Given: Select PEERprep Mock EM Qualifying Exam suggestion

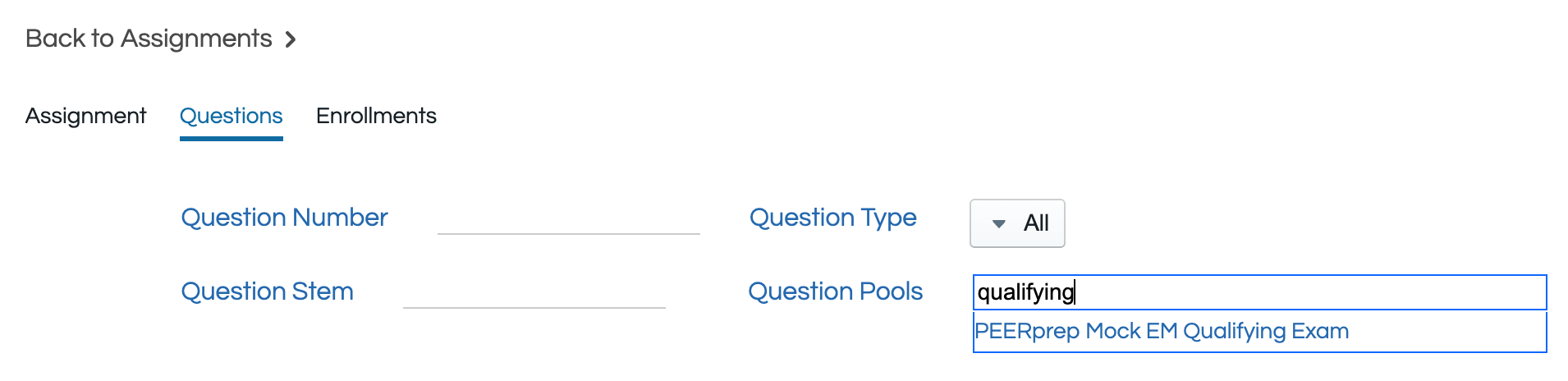Looking at the screenshot, I should 1161,331.
